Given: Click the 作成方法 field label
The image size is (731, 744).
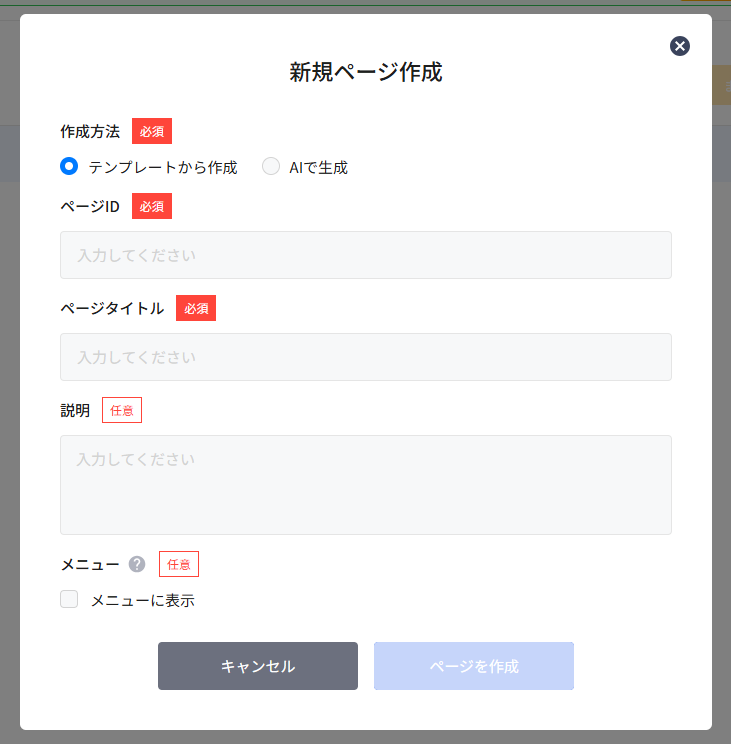Looking at the screenshot, I should (90, 131).
